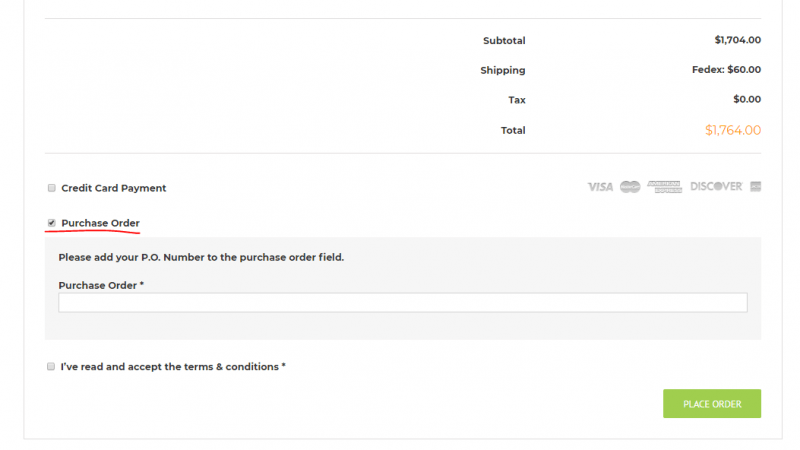Click the American Express logo
The width and height of the screenshot is (800, 450).
(x=664, y=187)
